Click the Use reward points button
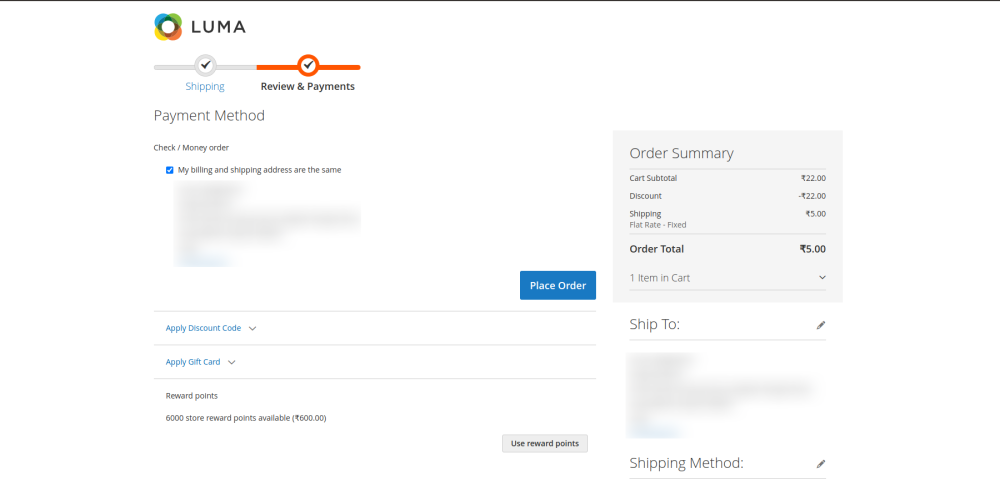This screenshot has width=1000, height=489. click(x=545, y=443)
